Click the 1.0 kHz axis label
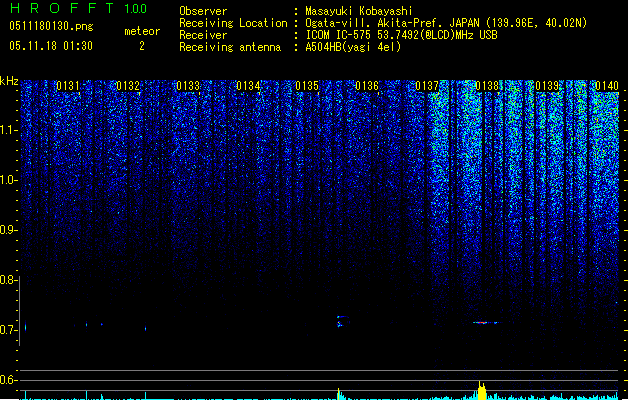 tap(8, 180)
